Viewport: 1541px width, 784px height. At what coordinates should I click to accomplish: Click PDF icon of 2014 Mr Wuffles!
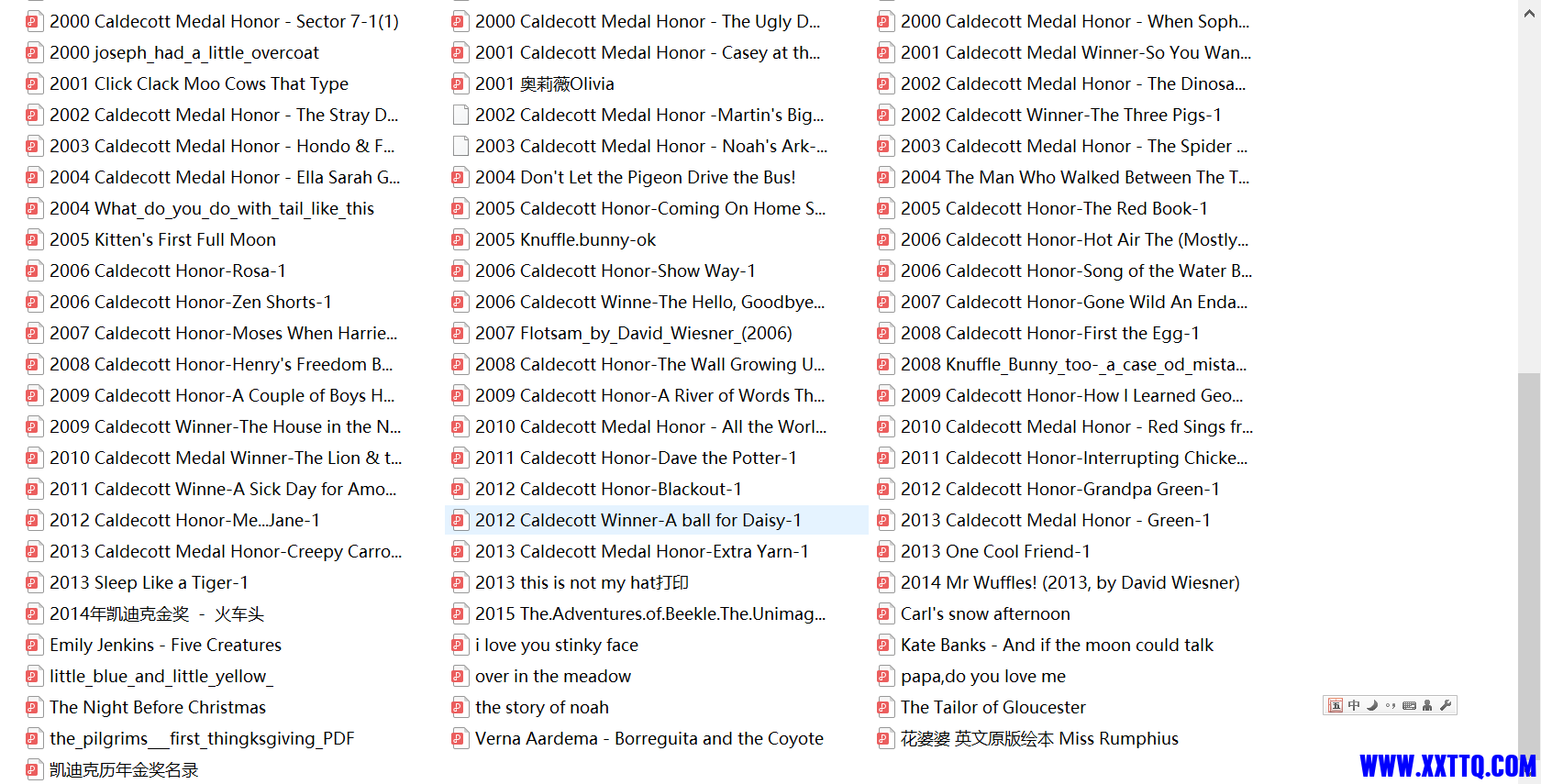tap(884, 582)
